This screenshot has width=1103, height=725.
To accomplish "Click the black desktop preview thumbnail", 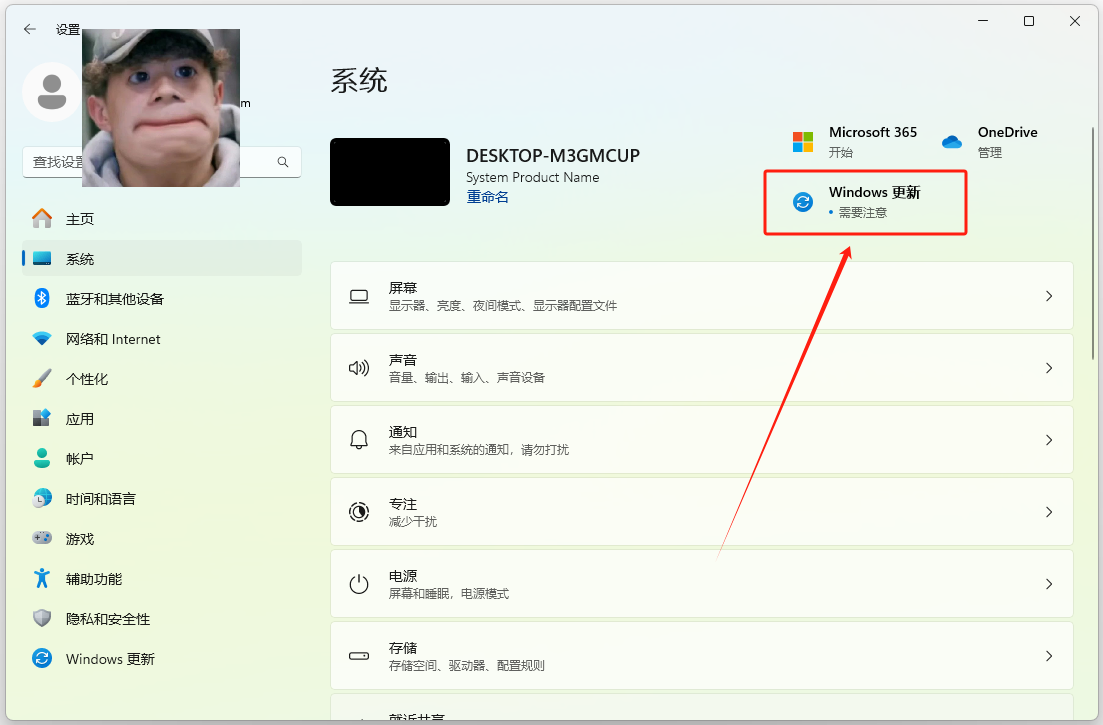I will pos(390,172).
